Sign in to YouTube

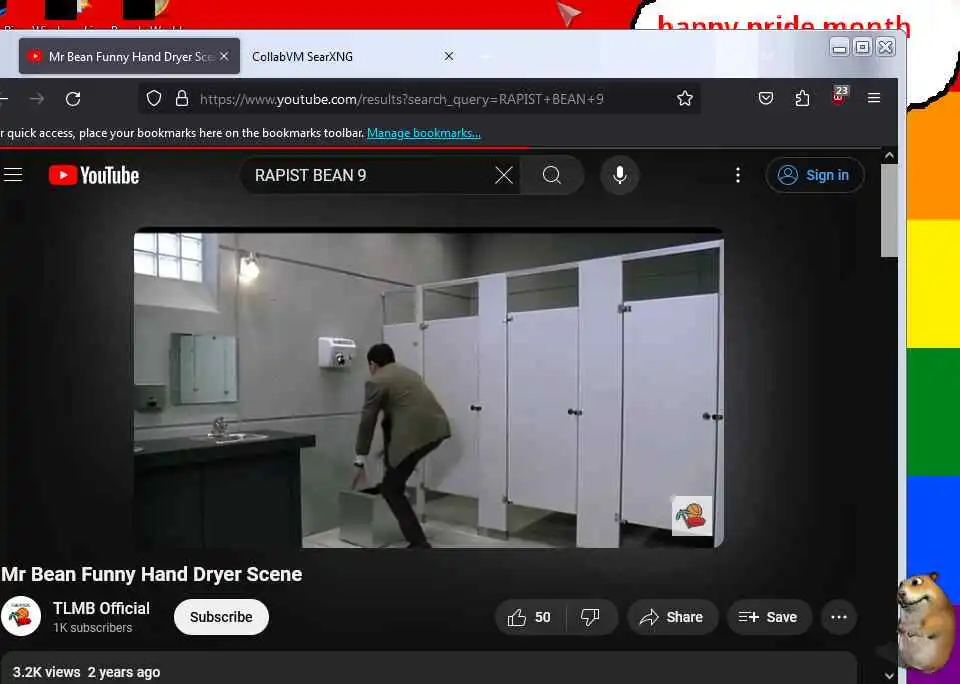(x=815, y=175)
